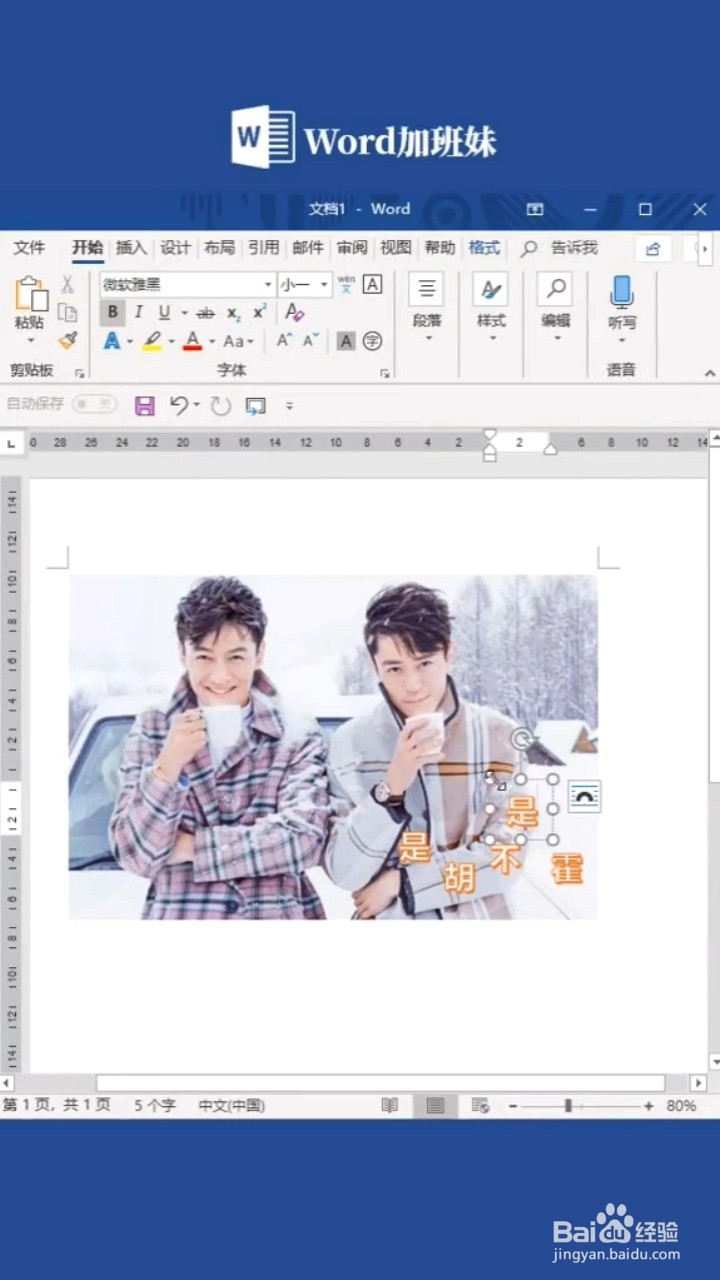Click the touch/mouse mode icon
Image resolution: width=720 pixels, height=1280 pixels.
click(256, 405)
